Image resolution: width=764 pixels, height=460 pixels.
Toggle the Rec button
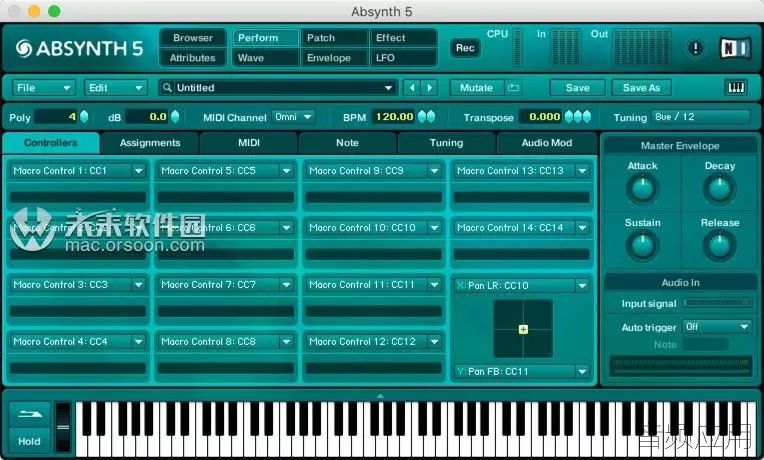(465, 48)
